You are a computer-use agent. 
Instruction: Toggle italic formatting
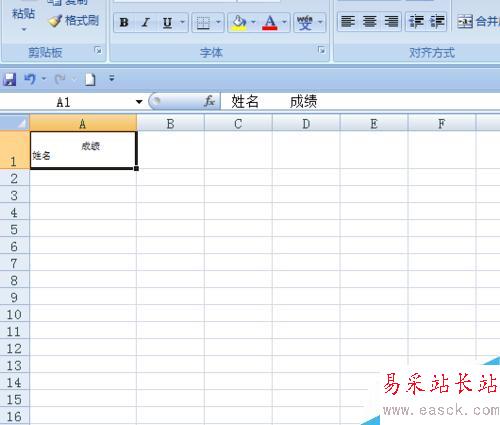[x=145, y=23]
